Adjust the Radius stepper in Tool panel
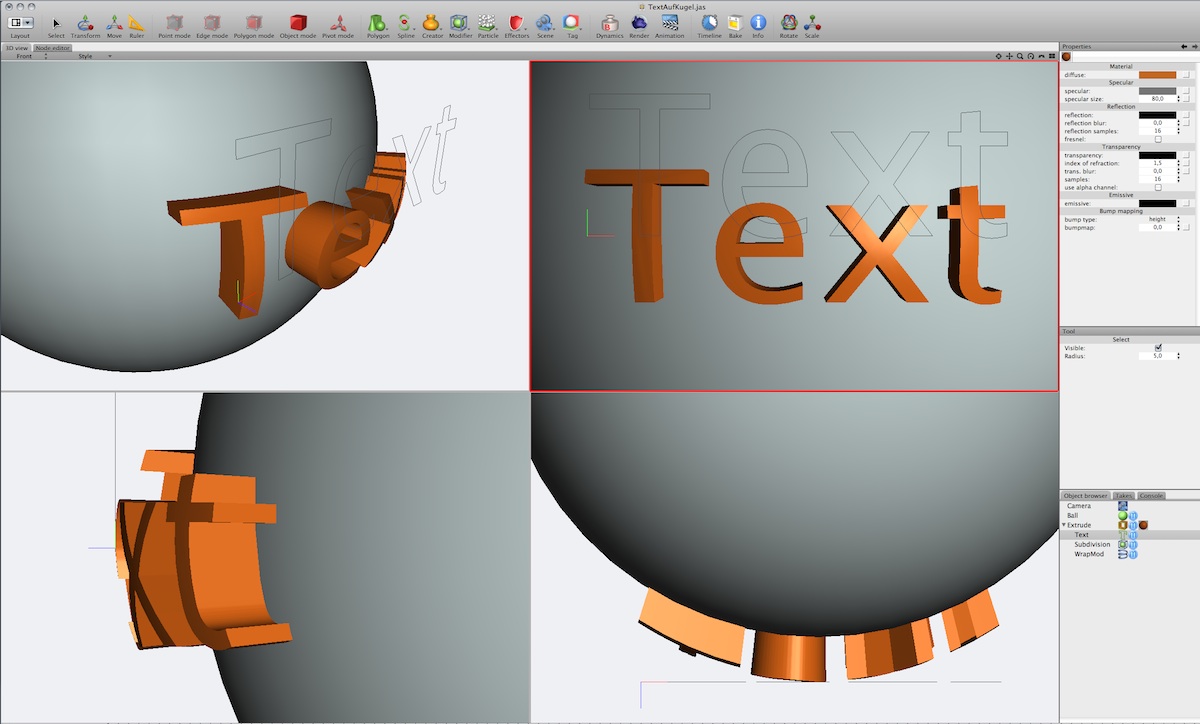Image resolution: width=1200 pixels, height=724 pixels. [1178, 355]
